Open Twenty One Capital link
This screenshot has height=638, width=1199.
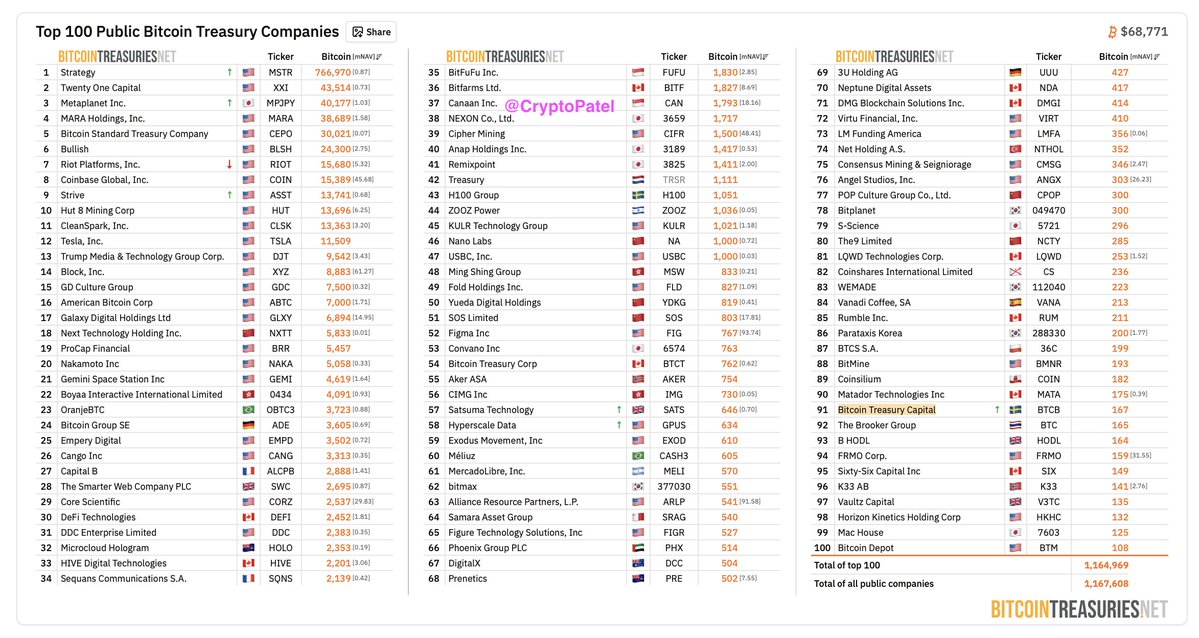[x=101, y=88]
